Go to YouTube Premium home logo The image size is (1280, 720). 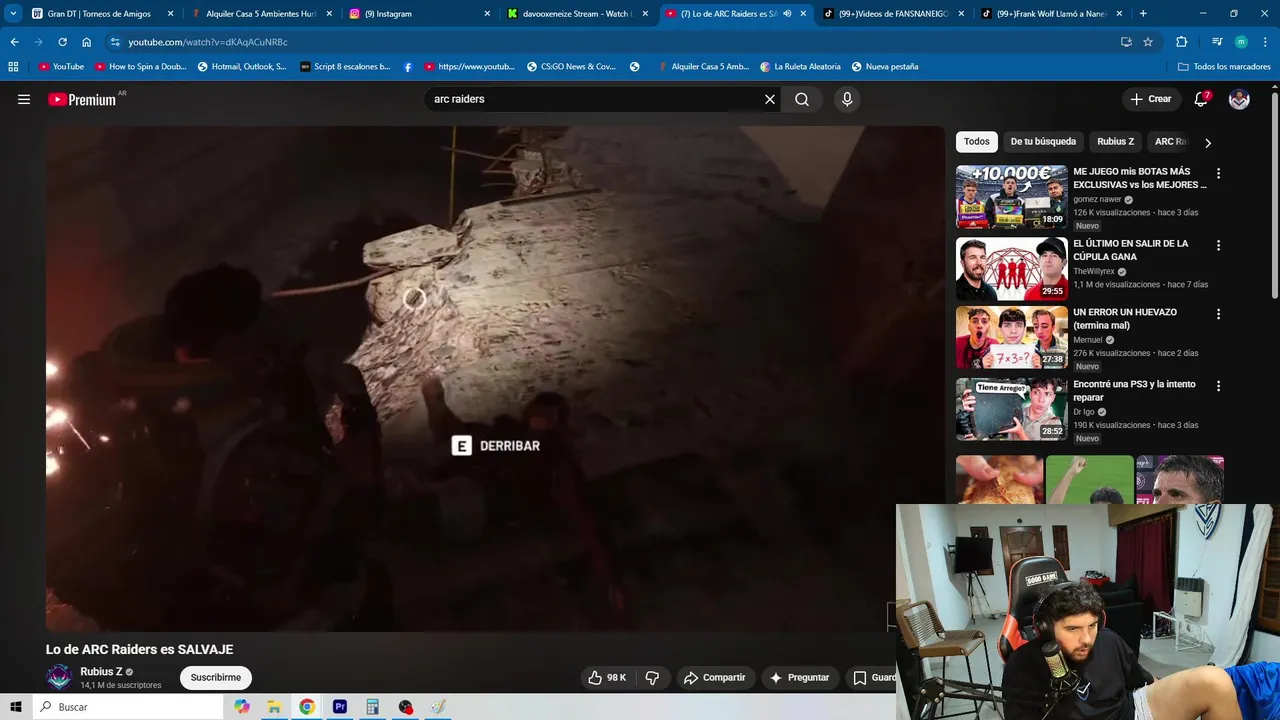pyautogui.click(x=84, y=99)
